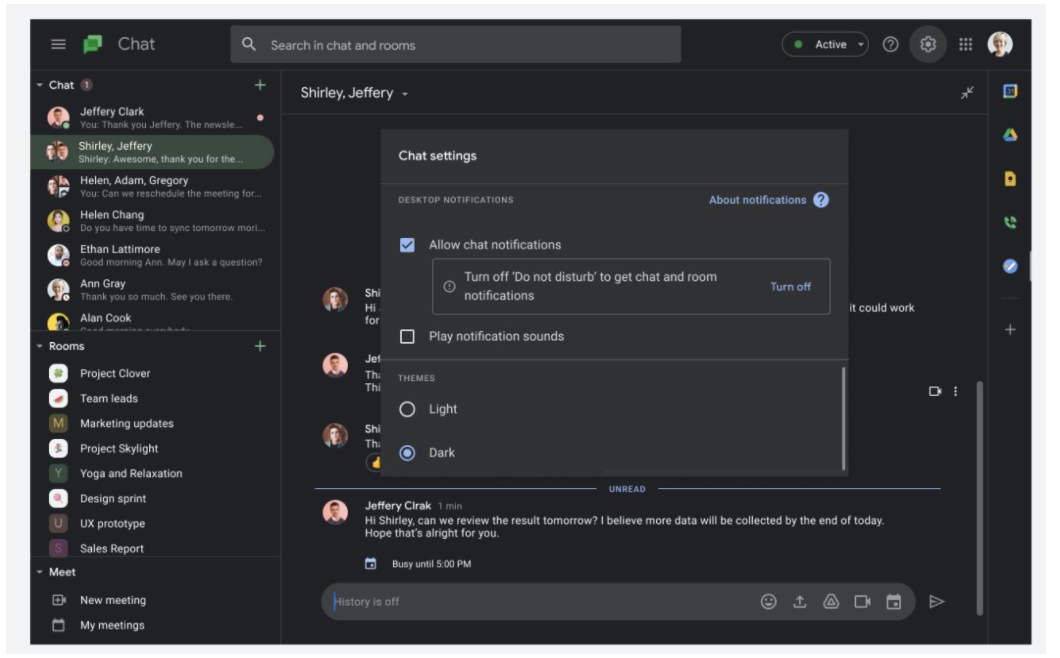Uncheck Allow chat notifications
The image size is (1060, 658).
pyautogui.click(x=407, y=245)
